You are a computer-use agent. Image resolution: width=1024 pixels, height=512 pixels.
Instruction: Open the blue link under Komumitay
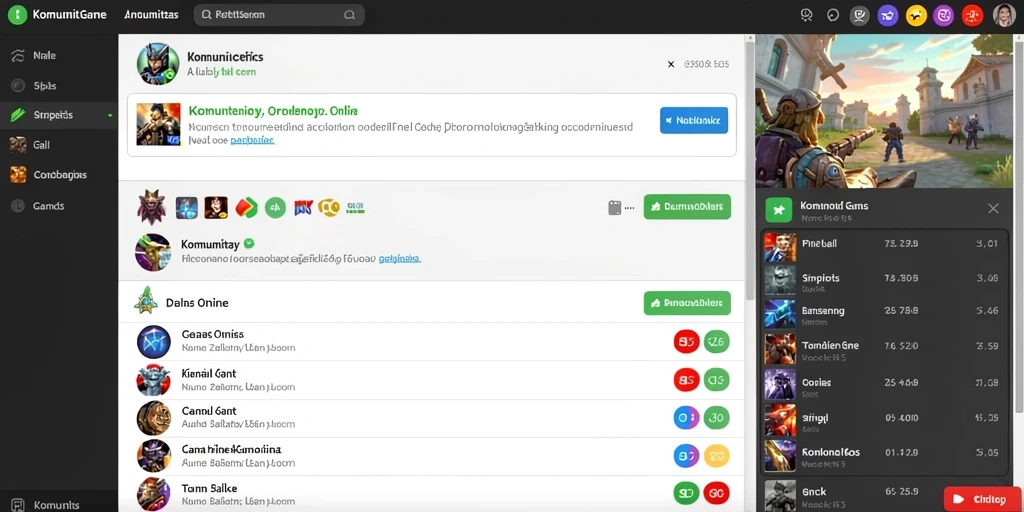(x=400, y=259)
